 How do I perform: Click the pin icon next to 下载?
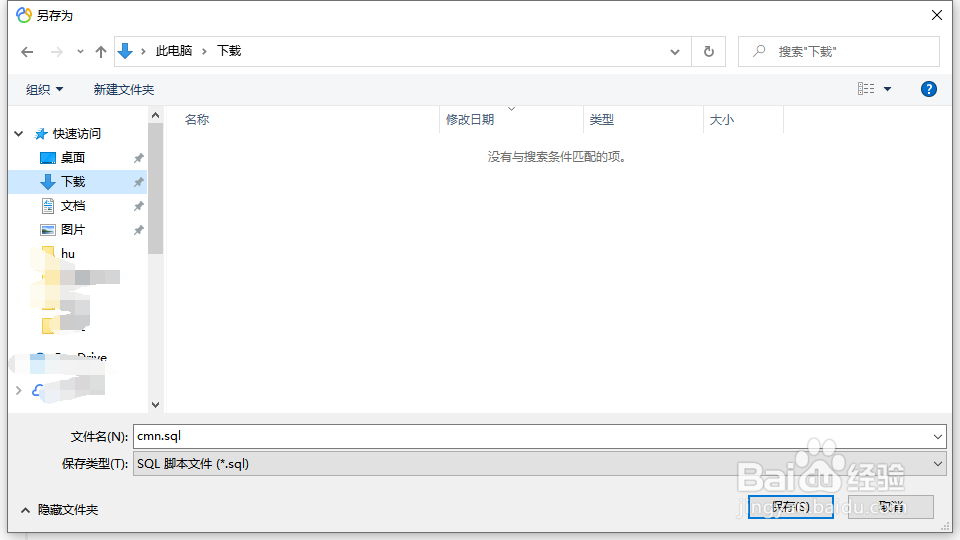[138, 182]
